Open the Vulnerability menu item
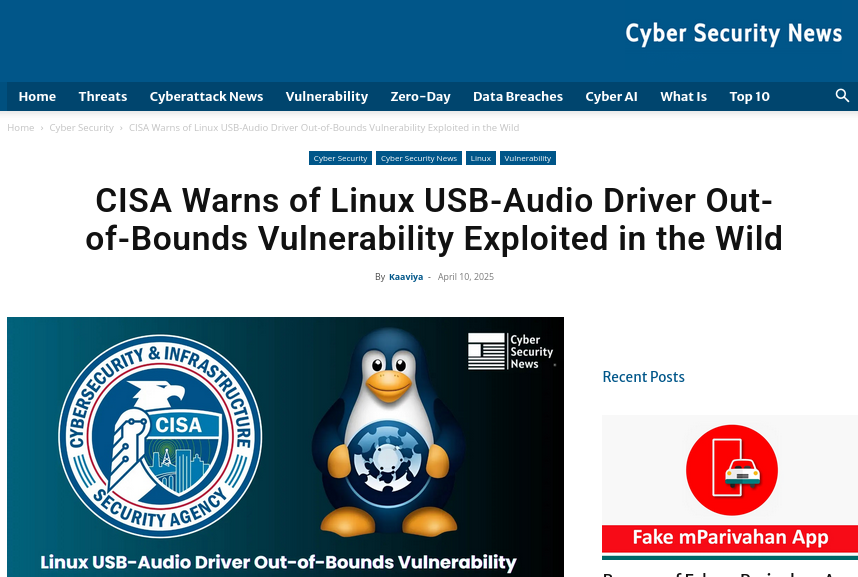 (327, 96)
